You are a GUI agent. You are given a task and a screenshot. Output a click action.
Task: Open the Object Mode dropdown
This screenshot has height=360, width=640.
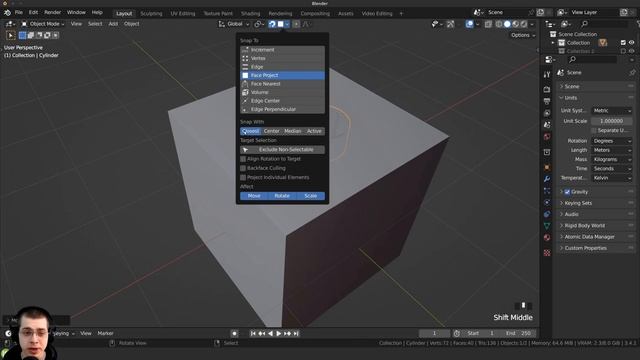point(42,24)
